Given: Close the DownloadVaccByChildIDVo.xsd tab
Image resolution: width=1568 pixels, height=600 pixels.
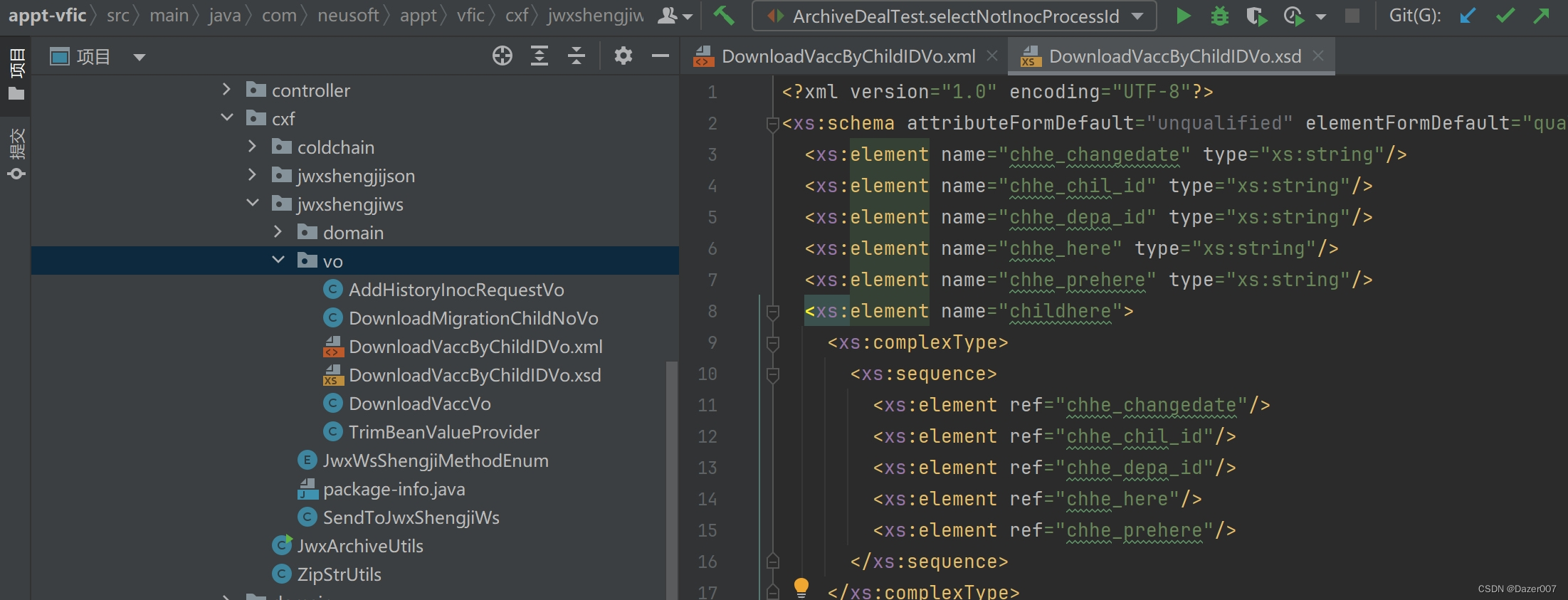Looking at the screenshot, I should click(x=1318, y=56).
